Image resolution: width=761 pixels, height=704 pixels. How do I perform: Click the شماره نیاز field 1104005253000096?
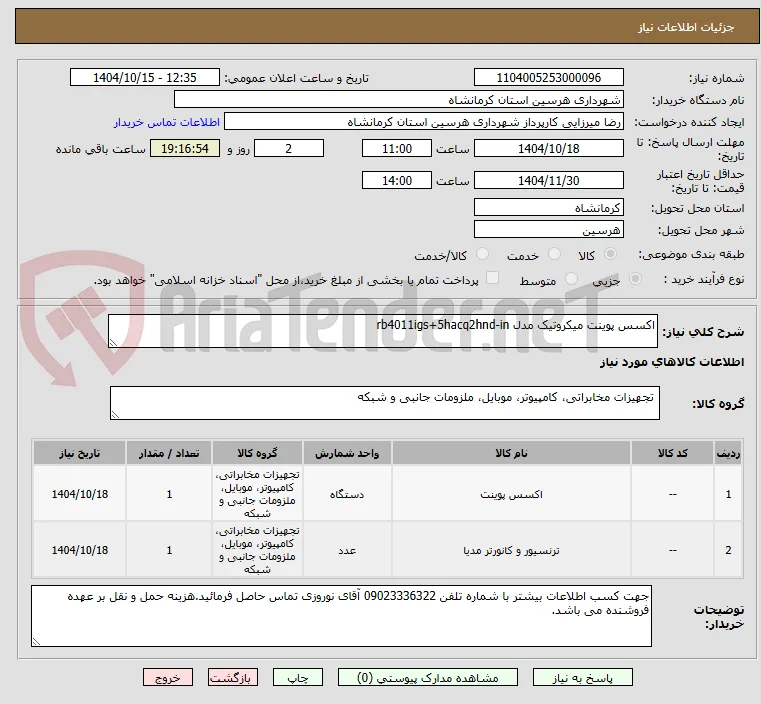click(548, 78)
